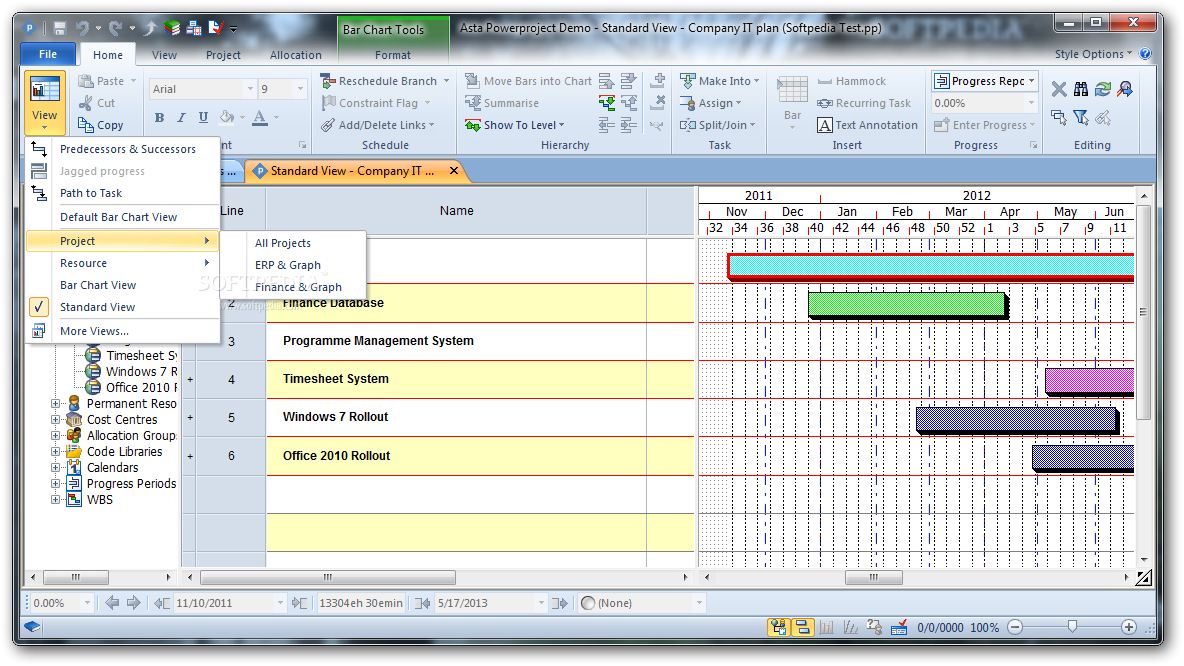The height and width of the screenshot is (666, 1184).
Task: Click the Assign button
Action: point(710,103)
